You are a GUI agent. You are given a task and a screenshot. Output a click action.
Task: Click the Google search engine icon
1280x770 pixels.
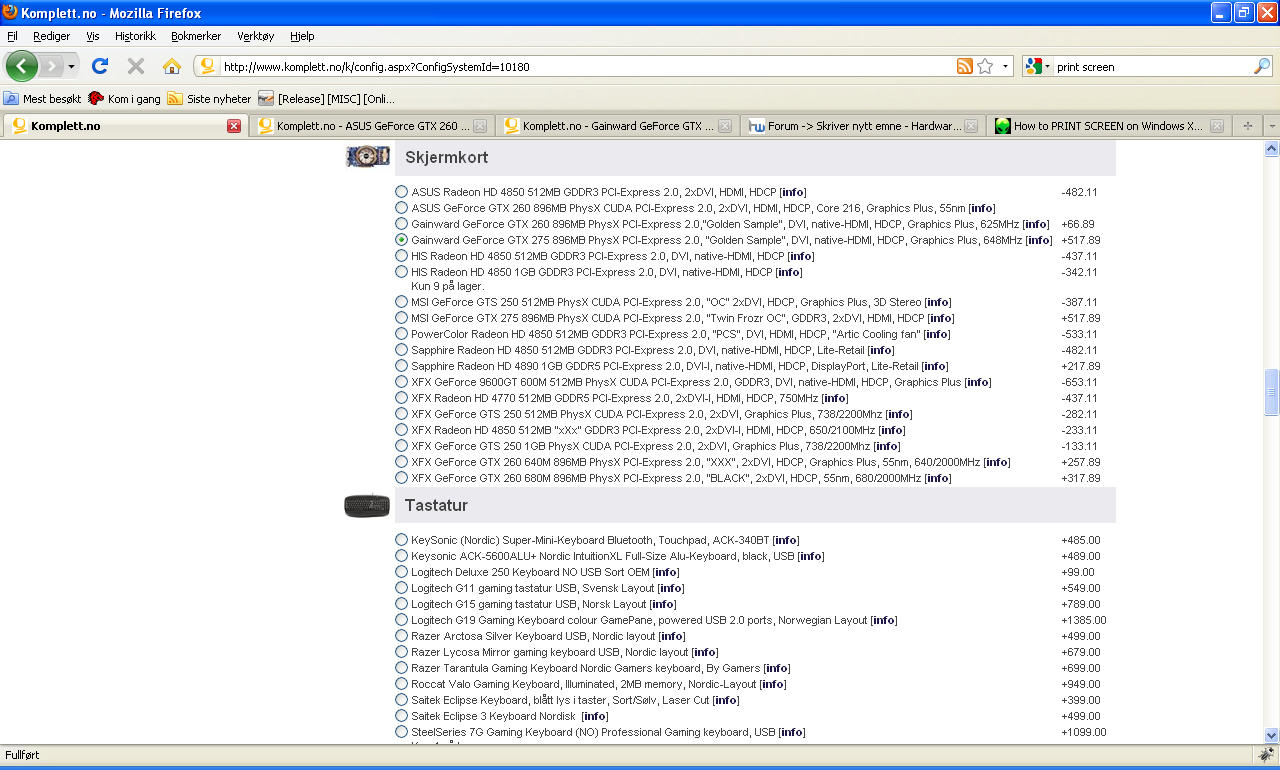point(1034,66)
